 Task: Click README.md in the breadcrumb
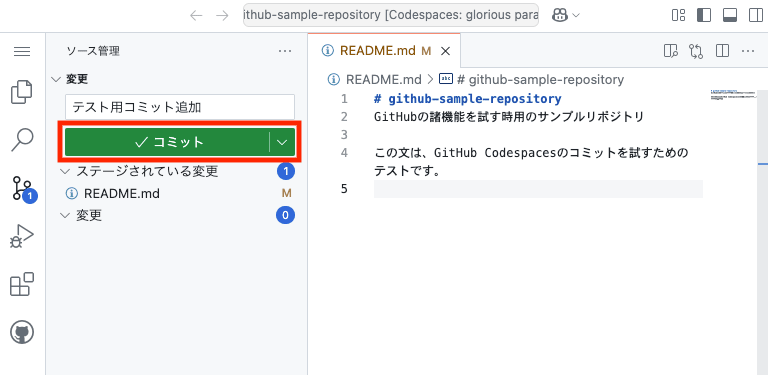[384, 80]
